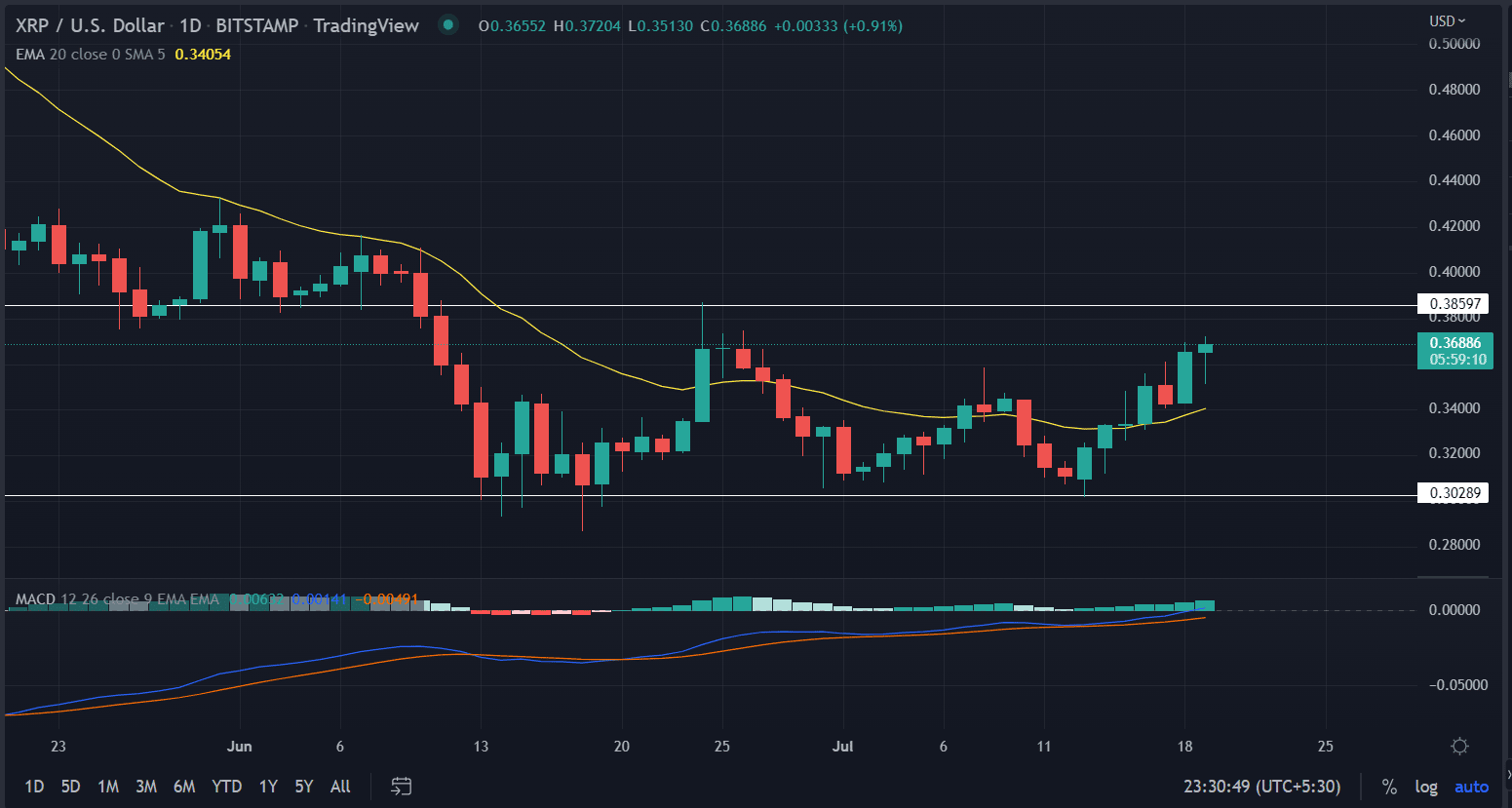1512x808 pixels.
Task: Choose the YTD time range
Action: (227, 787)
